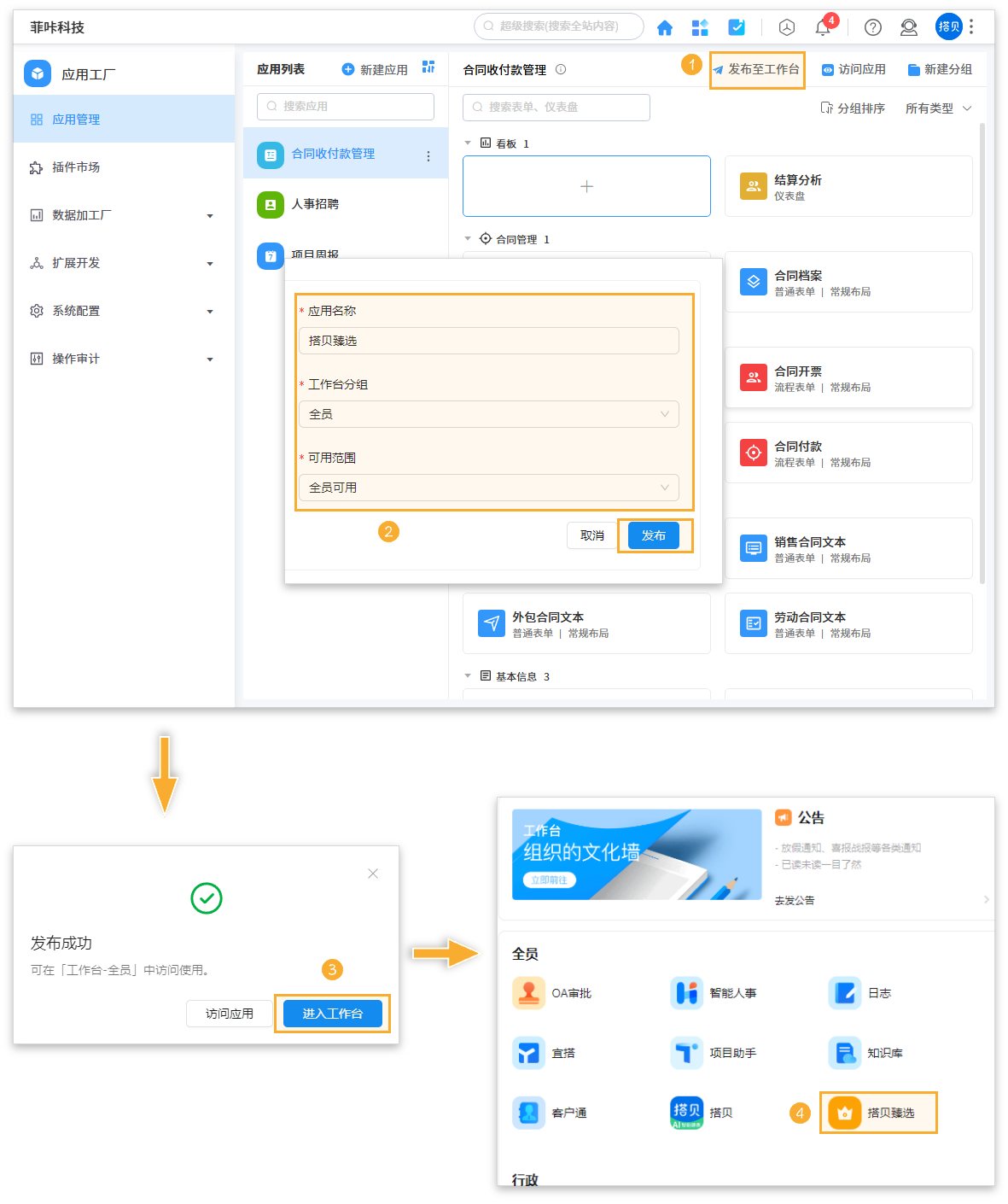The height and width of the screenshot is (1204, 1008).
Task: Open the 搭贝 AI app icon
Action: click(x=705, y=1113)
